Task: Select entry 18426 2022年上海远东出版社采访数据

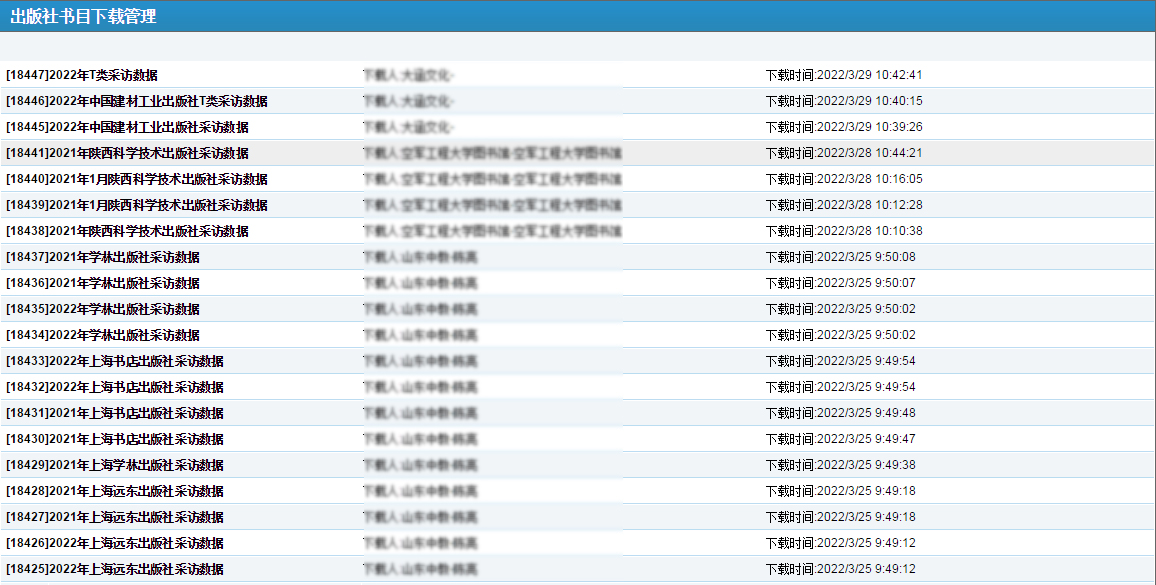Action: 115,543
